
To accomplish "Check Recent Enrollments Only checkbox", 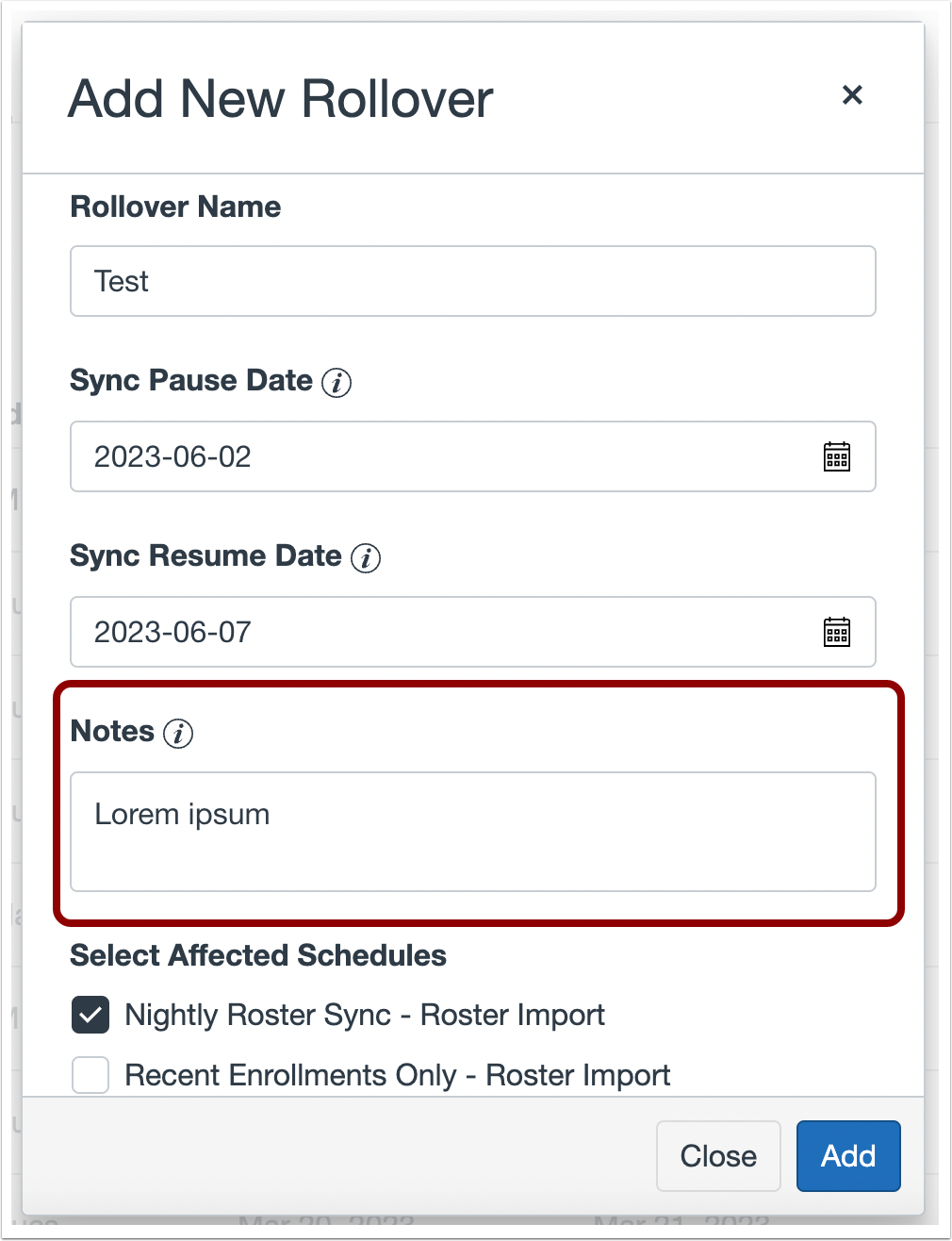I will pos(90,1075).
